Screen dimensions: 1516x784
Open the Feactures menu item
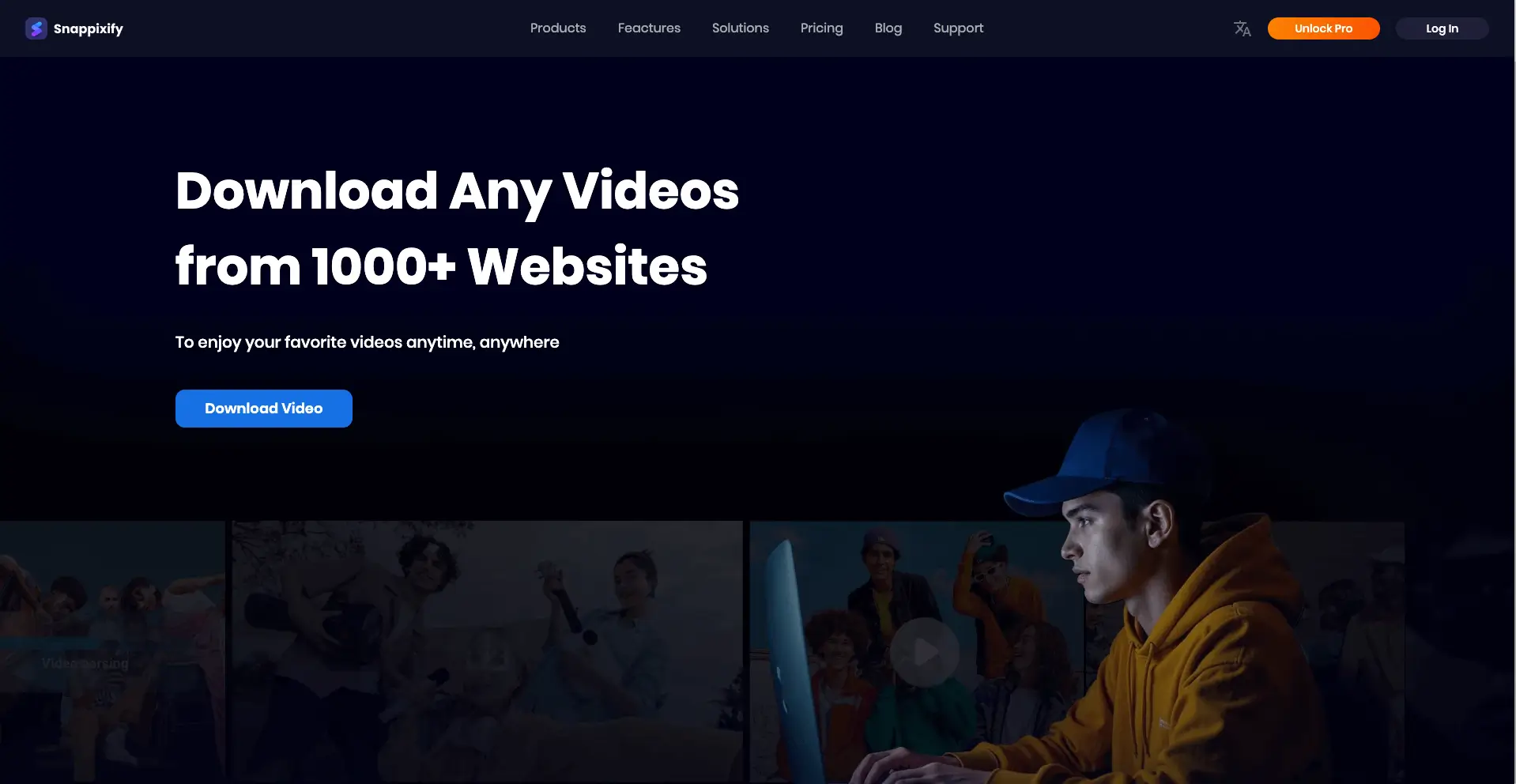click(x=648, y=28)
